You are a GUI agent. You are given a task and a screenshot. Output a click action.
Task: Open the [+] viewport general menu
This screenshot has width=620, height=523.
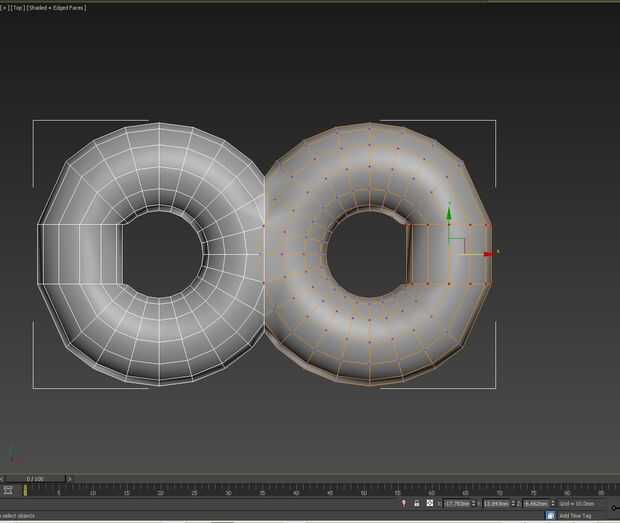[x=5, y=8]
